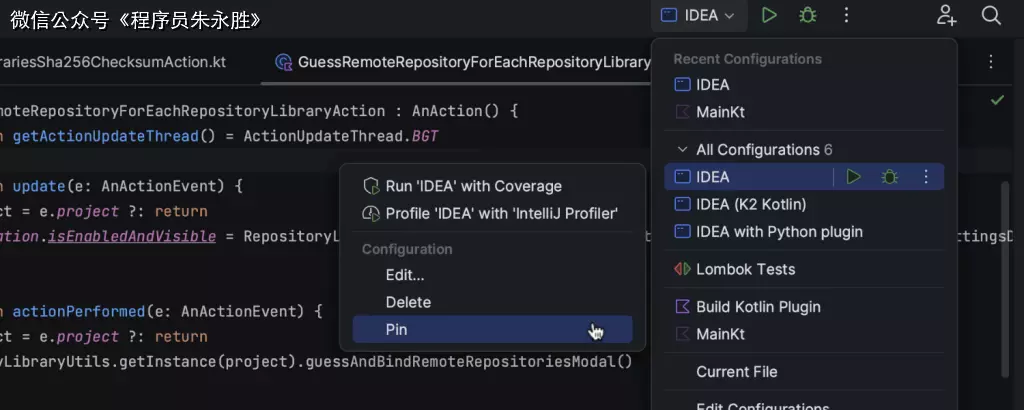Click the add collaborator (Code With Me) icon
This screenshot has width=1024, height=410.
pyautogui.click(x=946, y=15)
